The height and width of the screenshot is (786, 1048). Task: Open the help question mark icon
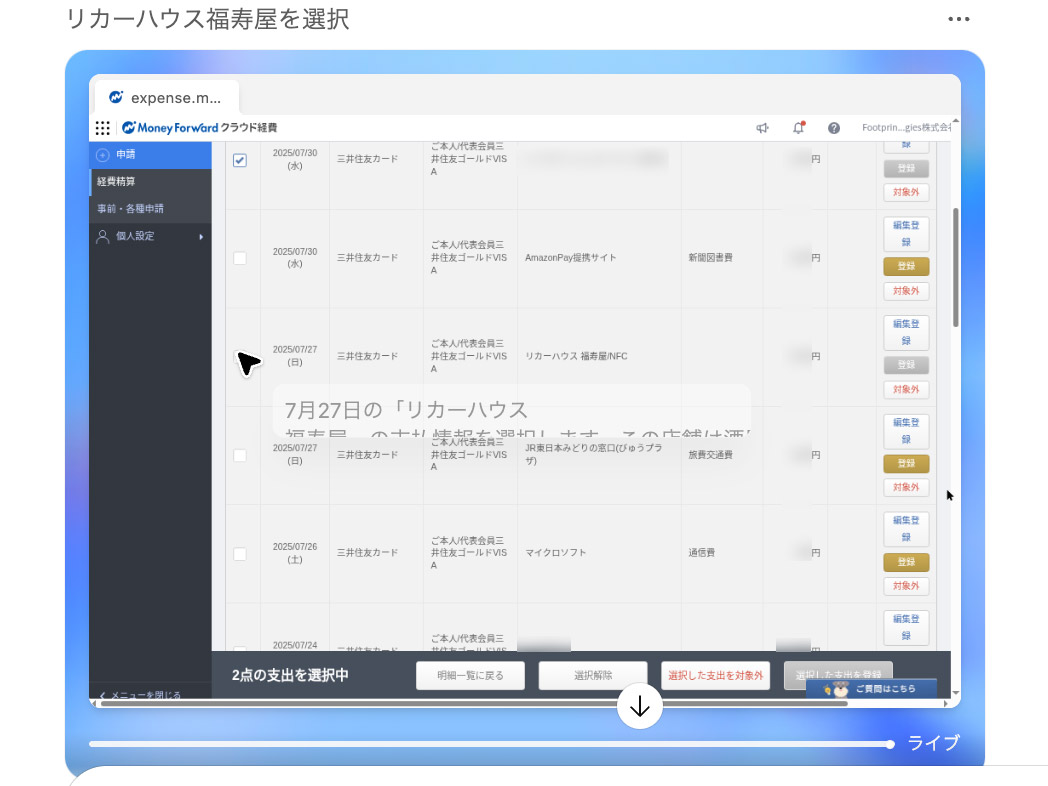(x=833, y=128)
